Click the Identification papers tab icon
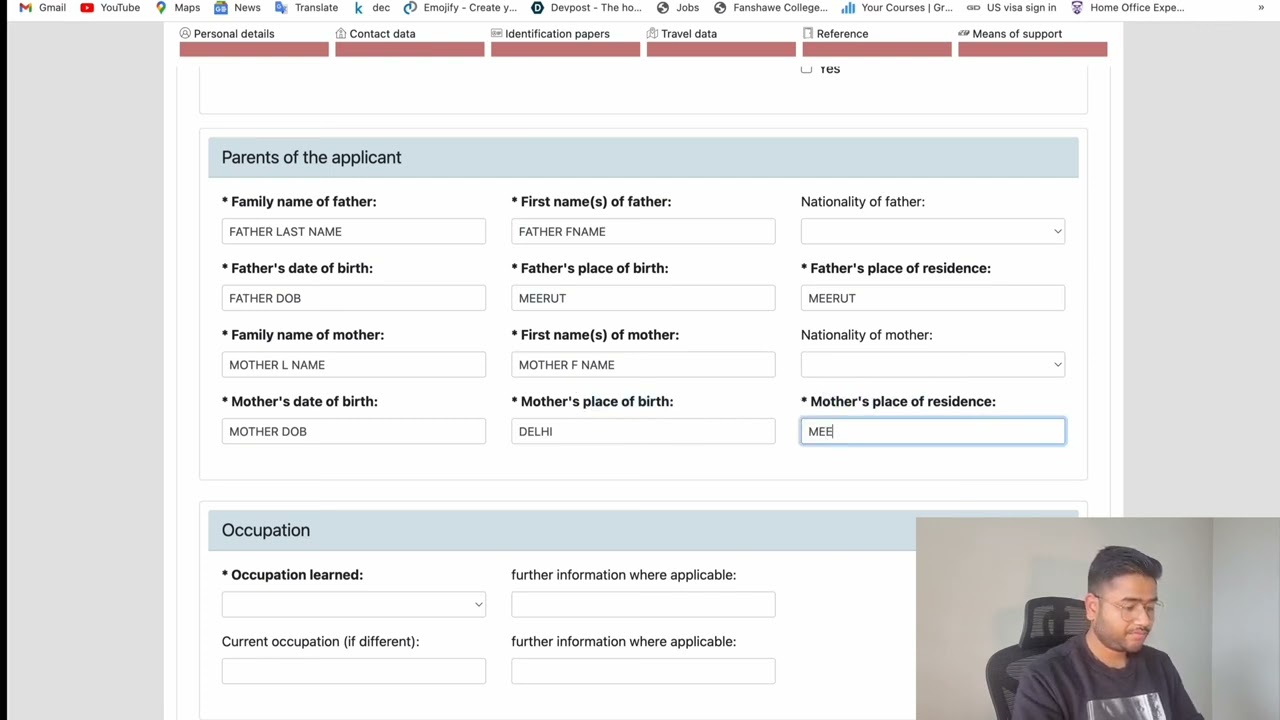This screenshot has height=720, width=1280. pyautogui.click(x=496, y=33)
